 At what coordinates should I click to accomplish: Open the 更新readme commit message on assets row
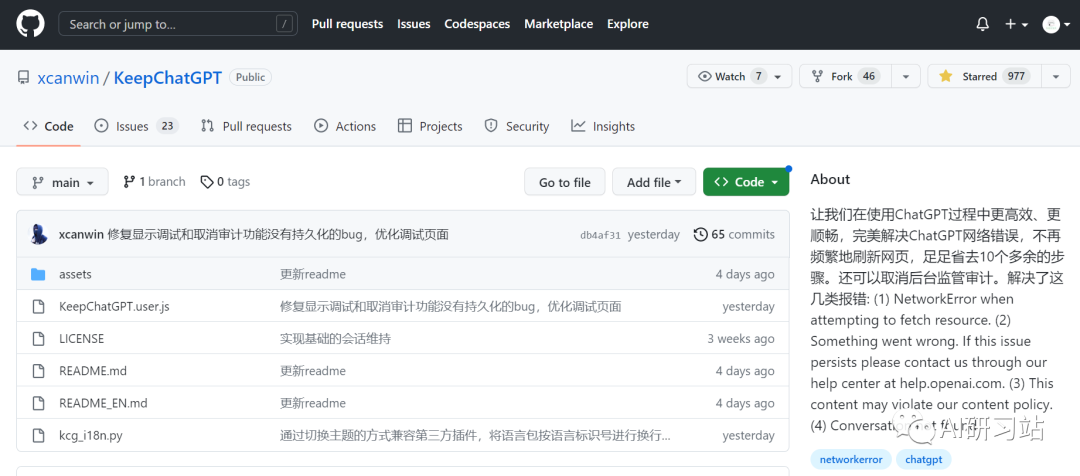pos(313,274)
